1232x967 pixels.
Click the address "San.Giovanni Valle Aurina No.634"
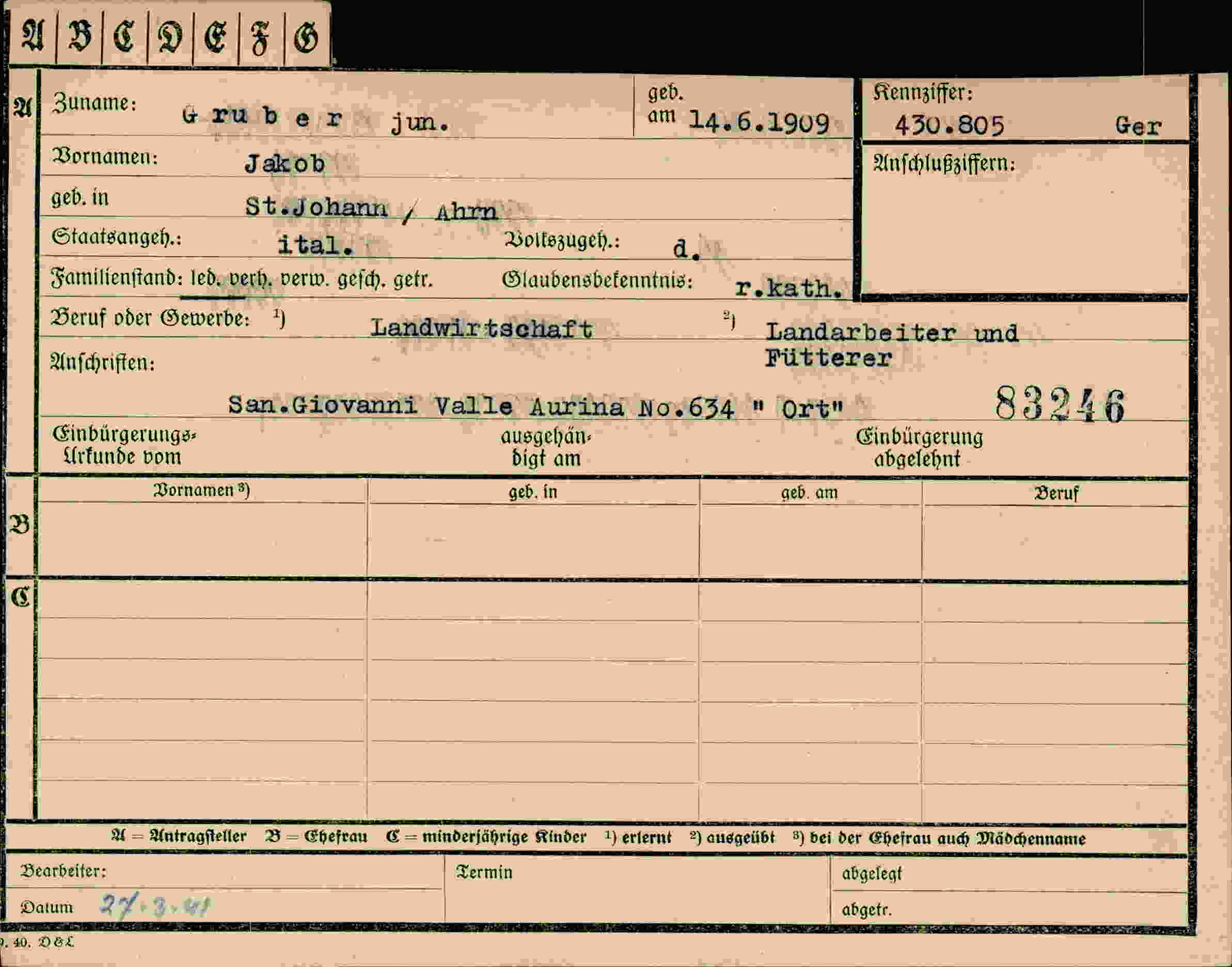pyautogui.click(x=481, y=407)
